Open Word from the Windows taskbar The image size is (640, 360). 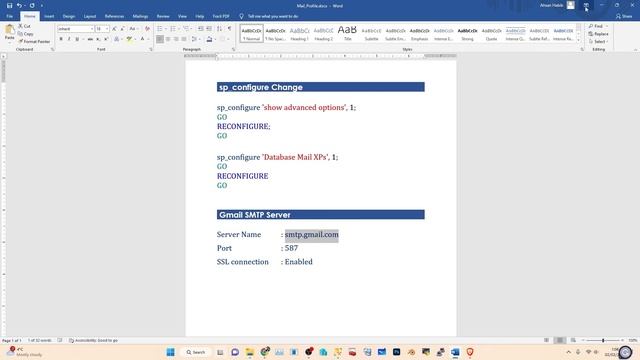[455, 352]
